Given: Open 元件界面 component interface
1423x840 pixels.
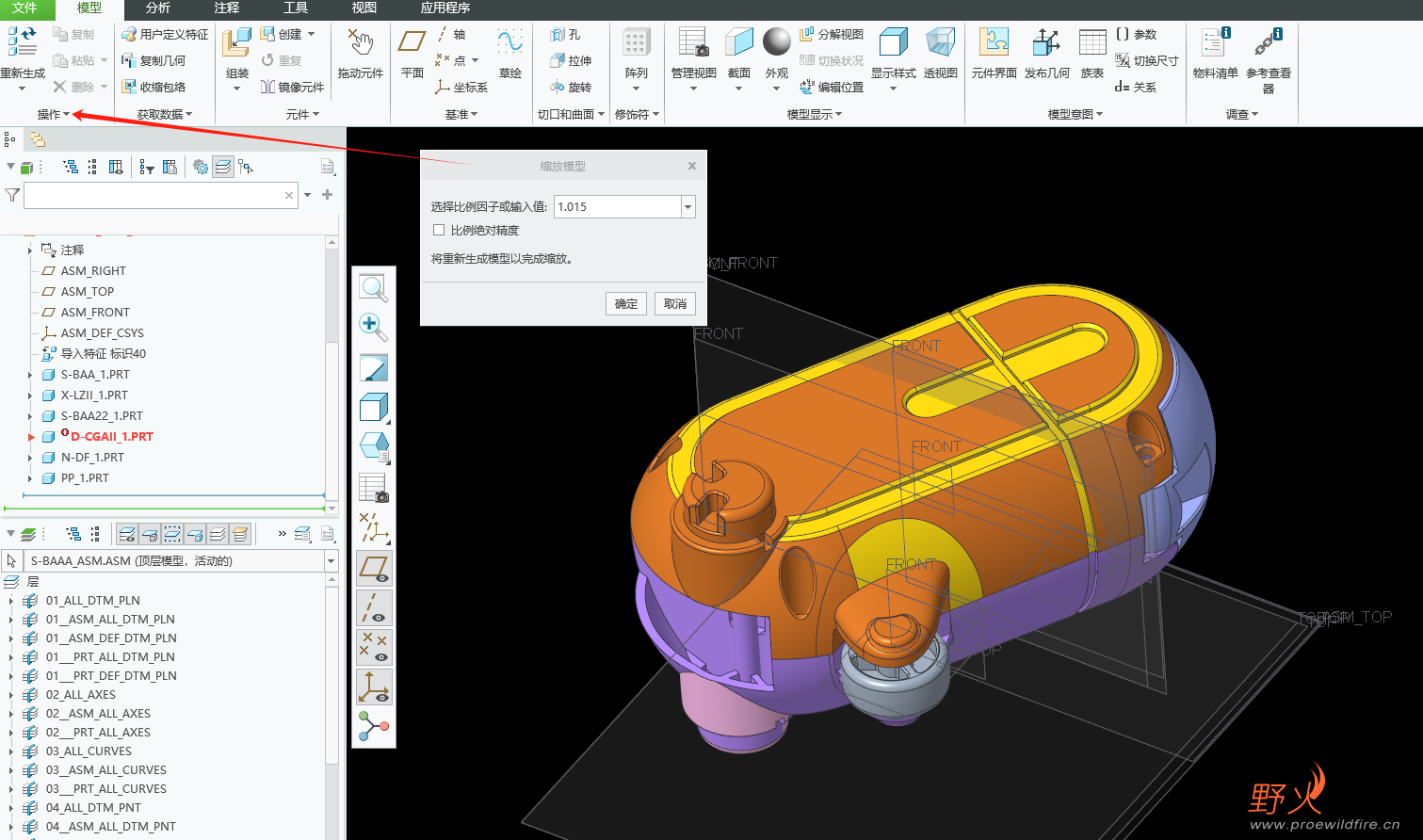Looking at the screenshot, I should coord(994,42).
